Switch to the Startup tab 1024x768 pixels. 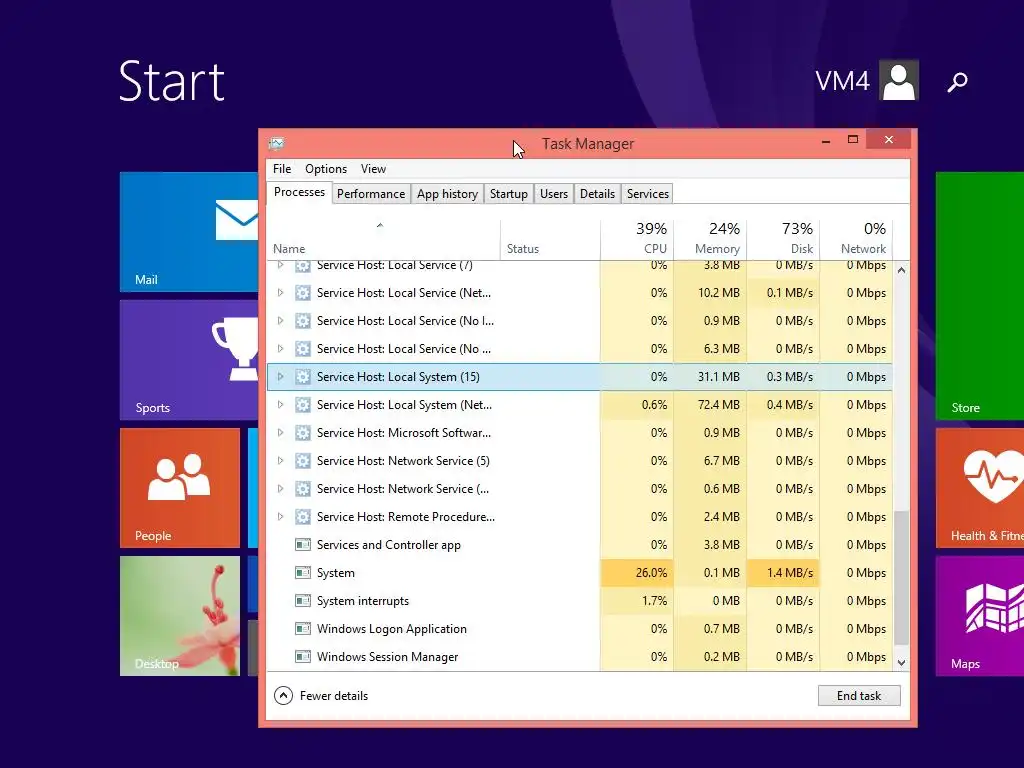click(x=509, y=194)
